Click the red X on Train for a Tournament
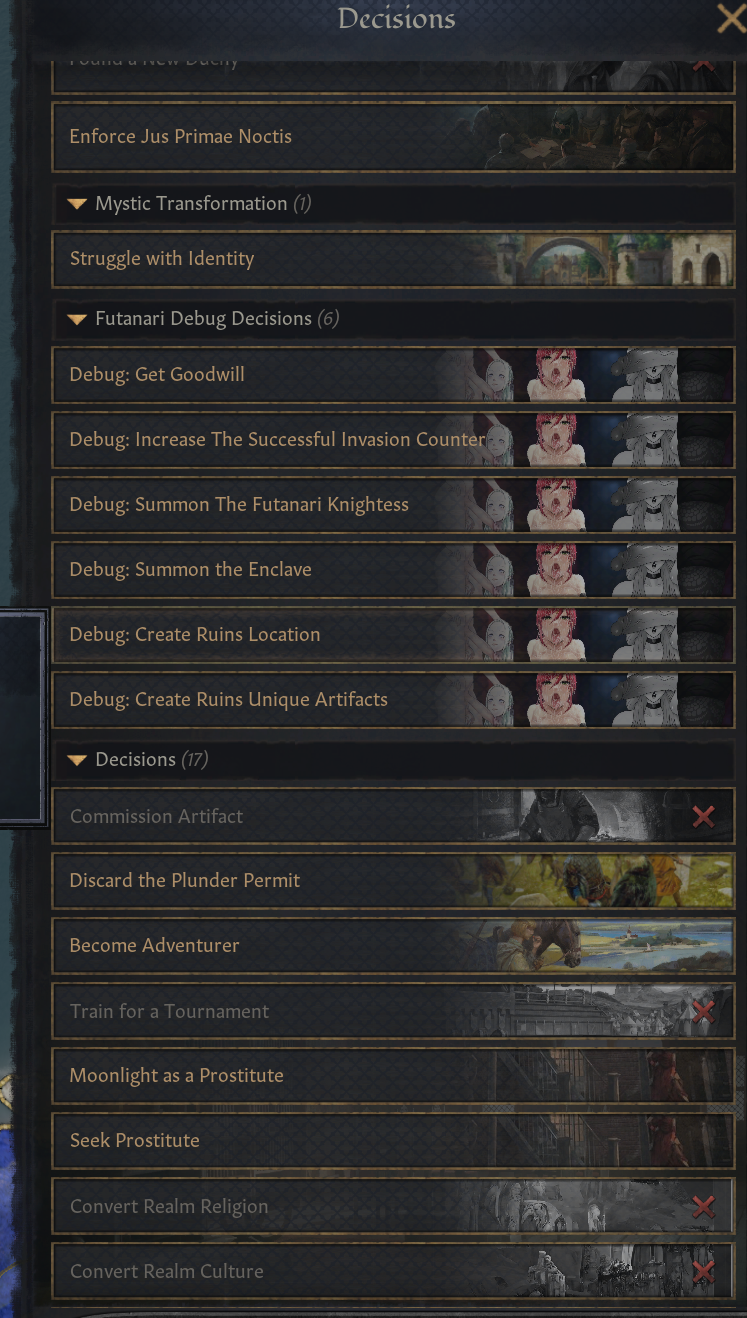This screenshot has width=747, height=1318. click(x=703, y=1011)
